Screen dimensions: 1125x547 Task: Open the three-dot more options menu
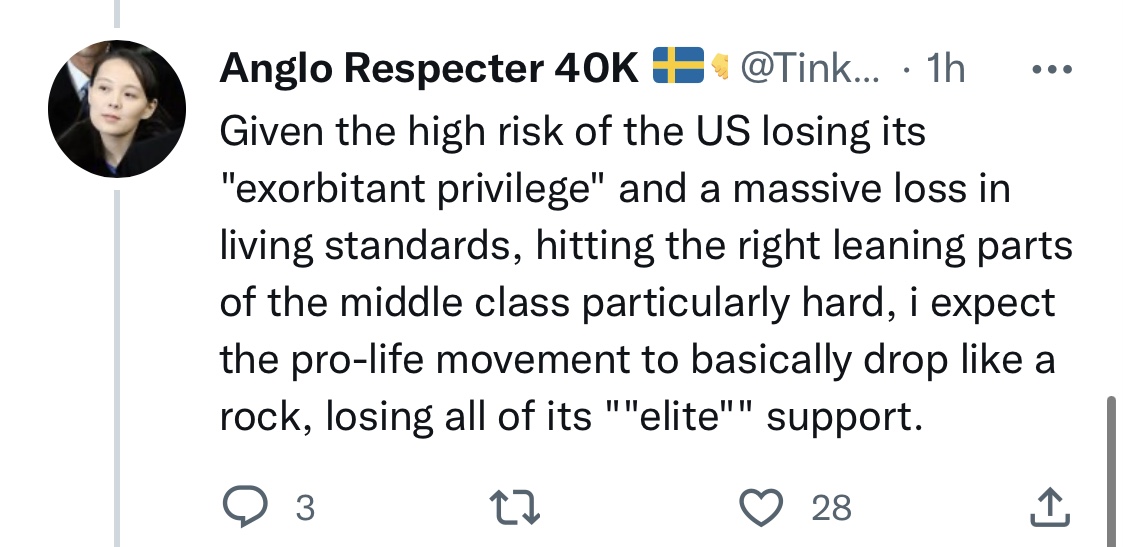[x=1050, y=70]
